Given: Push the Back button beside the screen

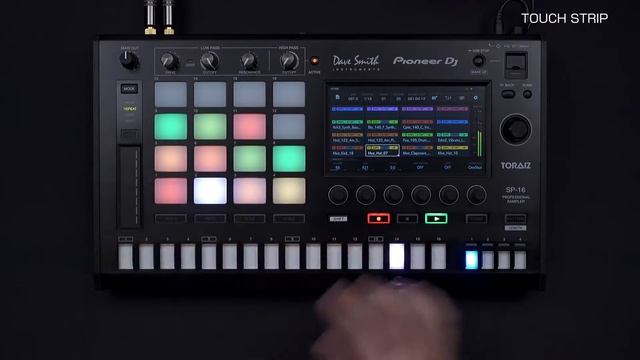Looking at the screenshot, I should coord(508,94).
